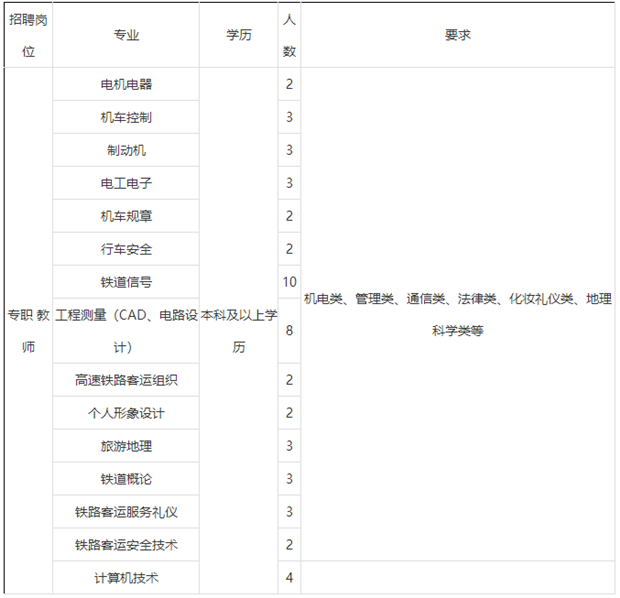Click the 计算机技术 major cell
This screenshot has height=598, width=620.
[x=126, y=578]
